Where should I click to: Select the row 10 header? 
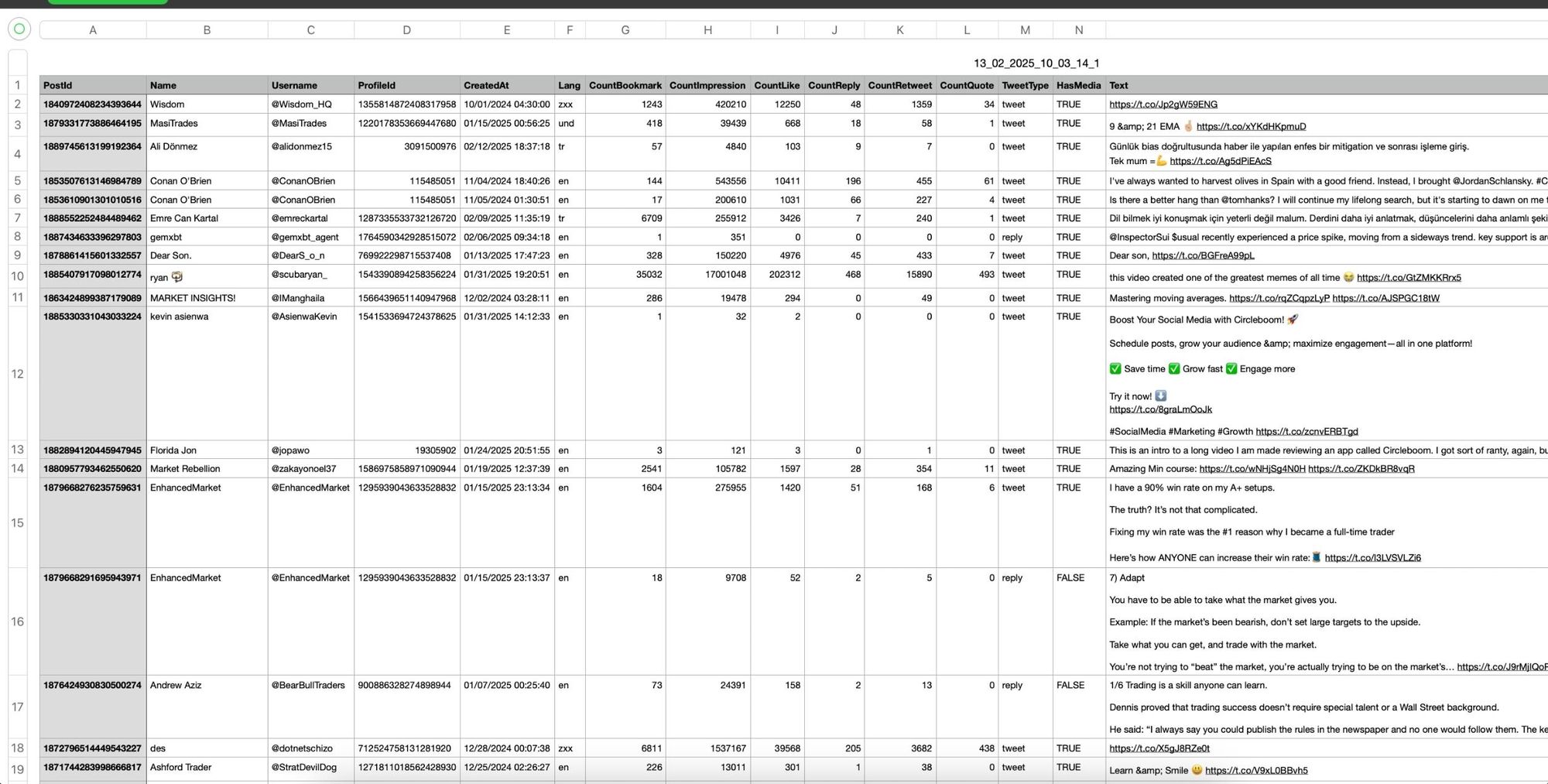point(17,275)
